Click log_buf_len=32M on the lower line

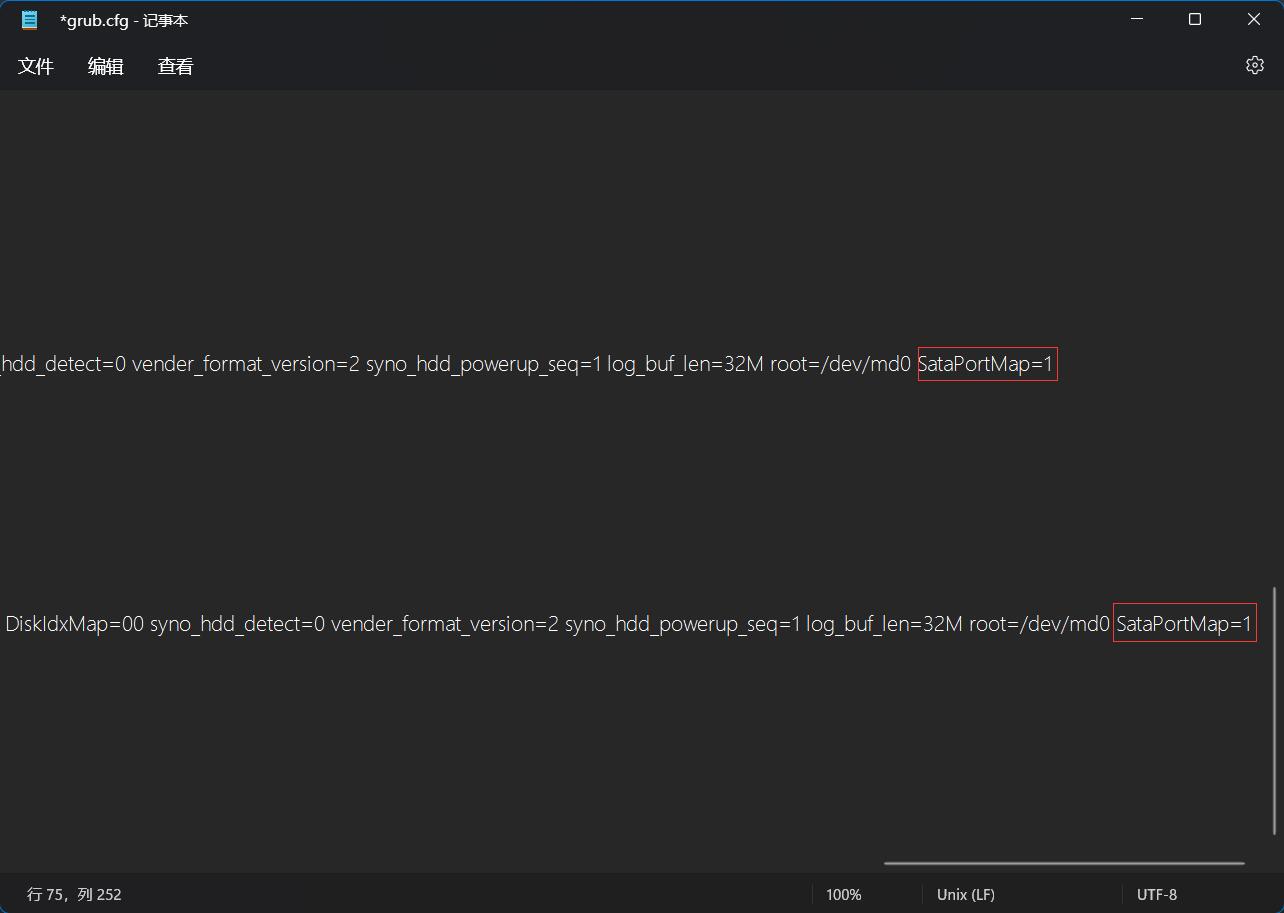[884, 624]
